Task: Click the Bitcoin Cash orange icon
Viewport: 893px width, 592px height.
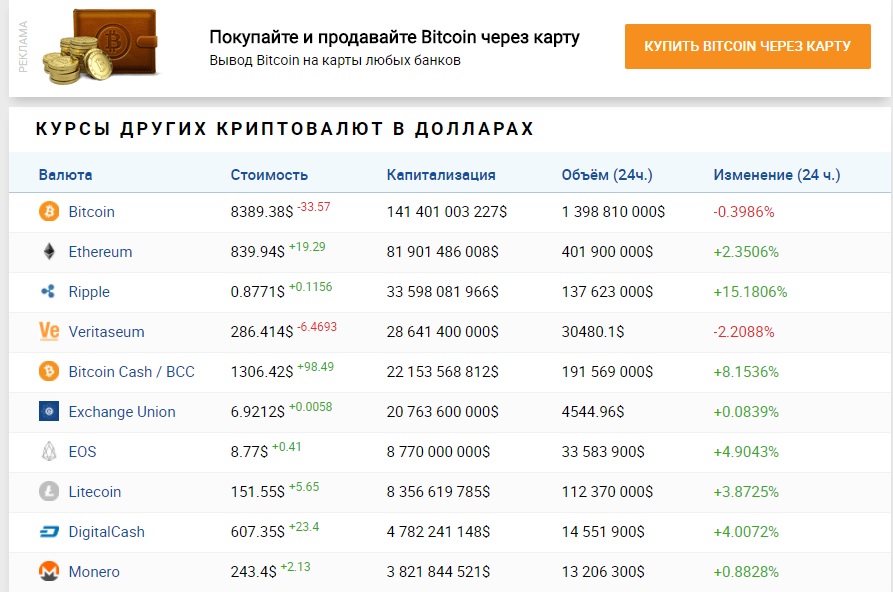Action: click(x=48, y=372)
